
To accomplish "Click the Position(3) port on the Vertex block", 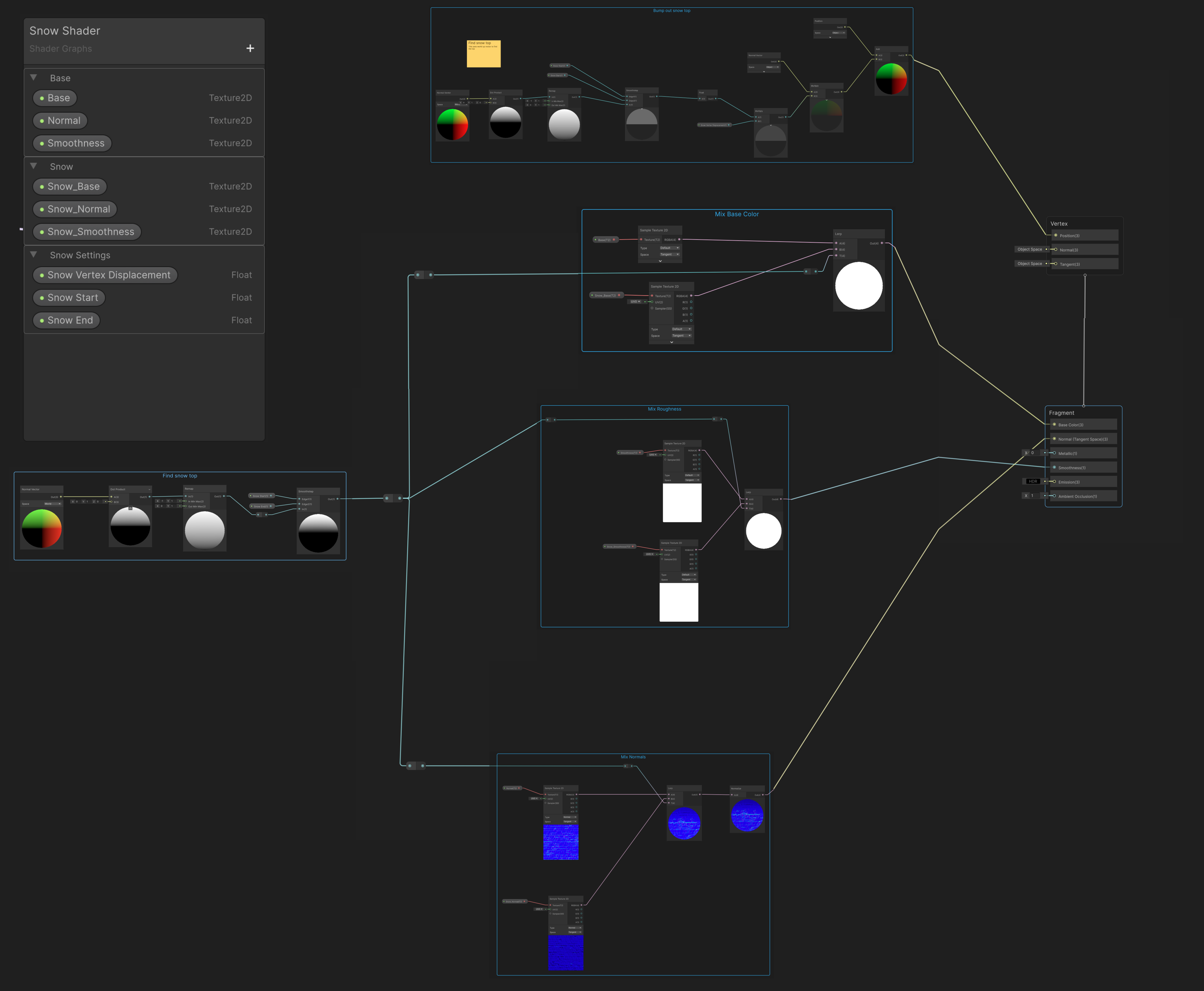I will [x=1056, y=235].
